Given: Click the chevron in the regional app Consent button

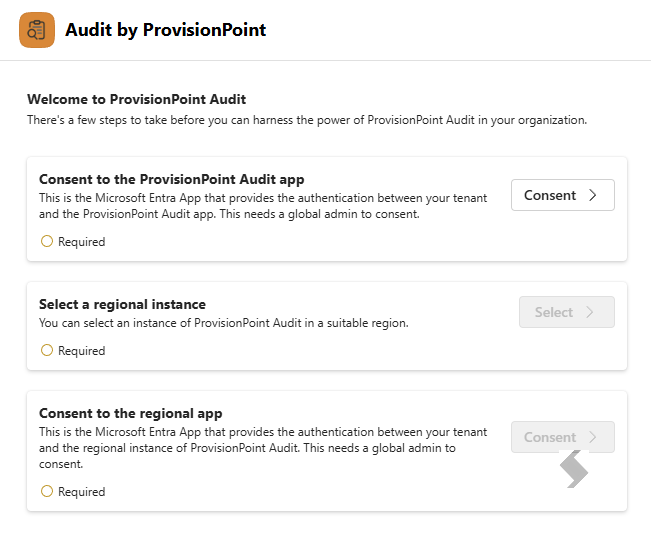Looking at the screenshot, I should tap(592, 437).
